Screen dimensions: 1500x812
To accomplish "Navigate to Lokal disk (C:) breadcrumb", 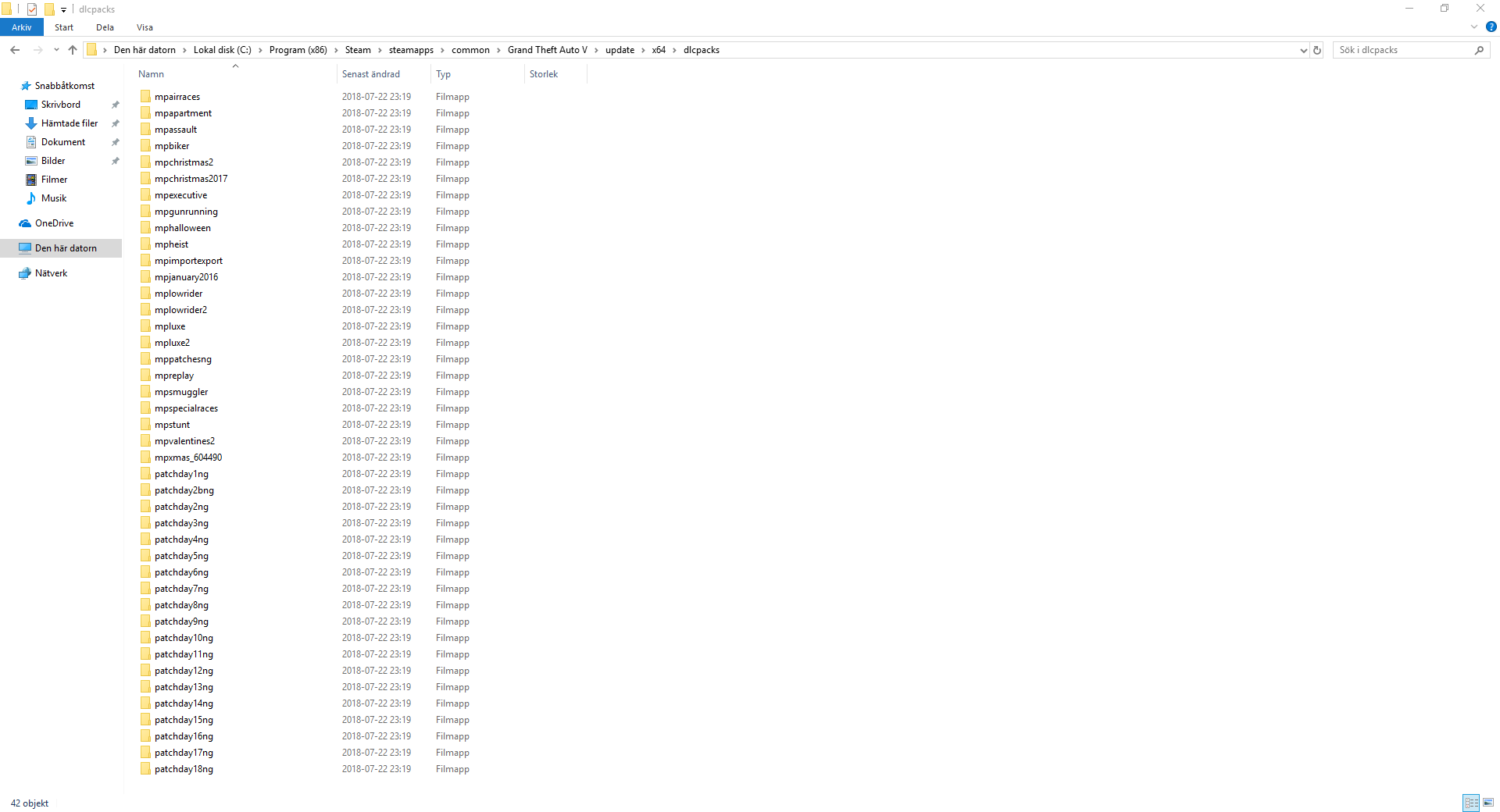I will point(223,50).
